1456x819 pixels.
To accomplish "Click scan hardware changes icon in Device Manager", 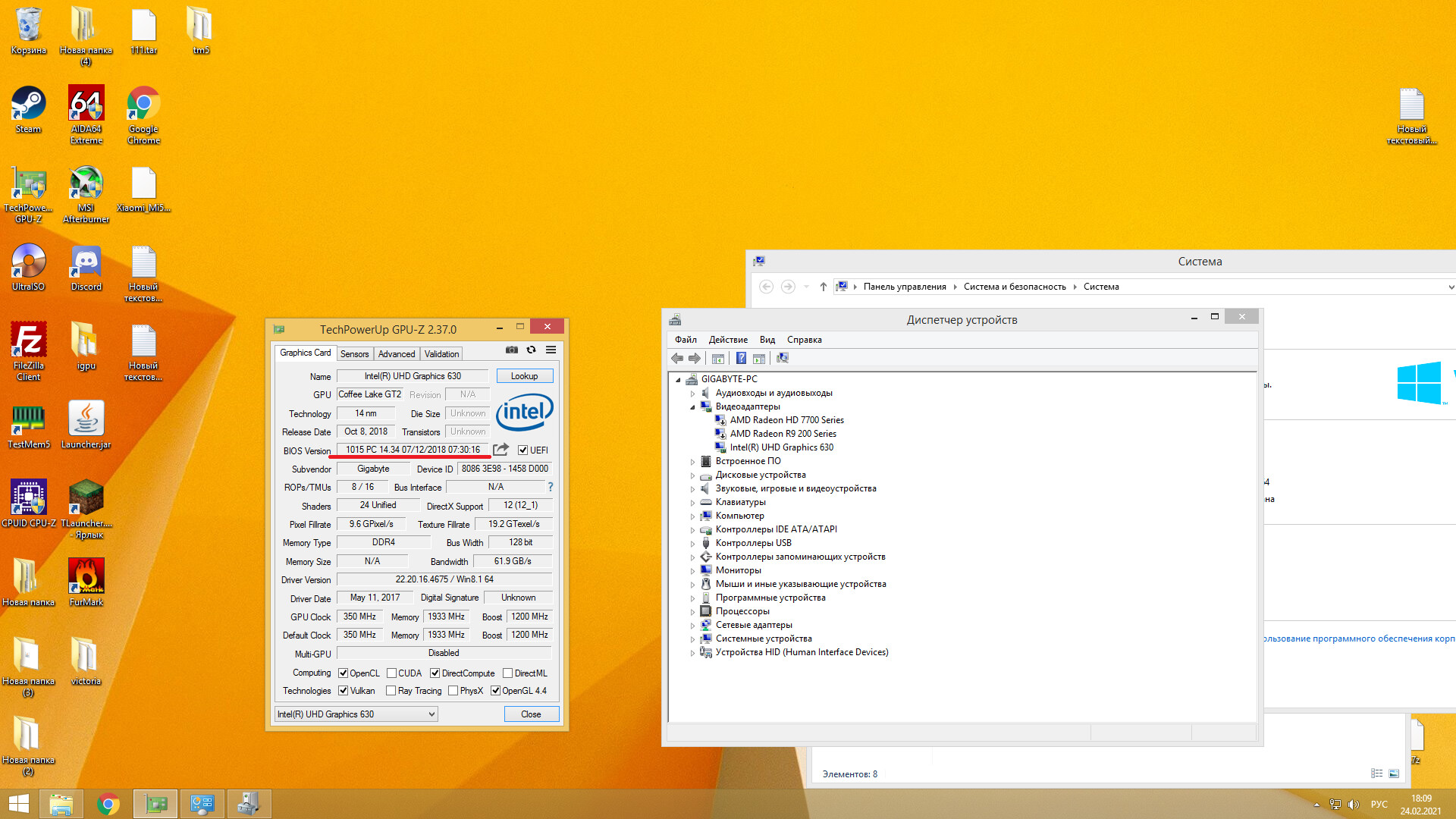I will [x=783, y=359].
